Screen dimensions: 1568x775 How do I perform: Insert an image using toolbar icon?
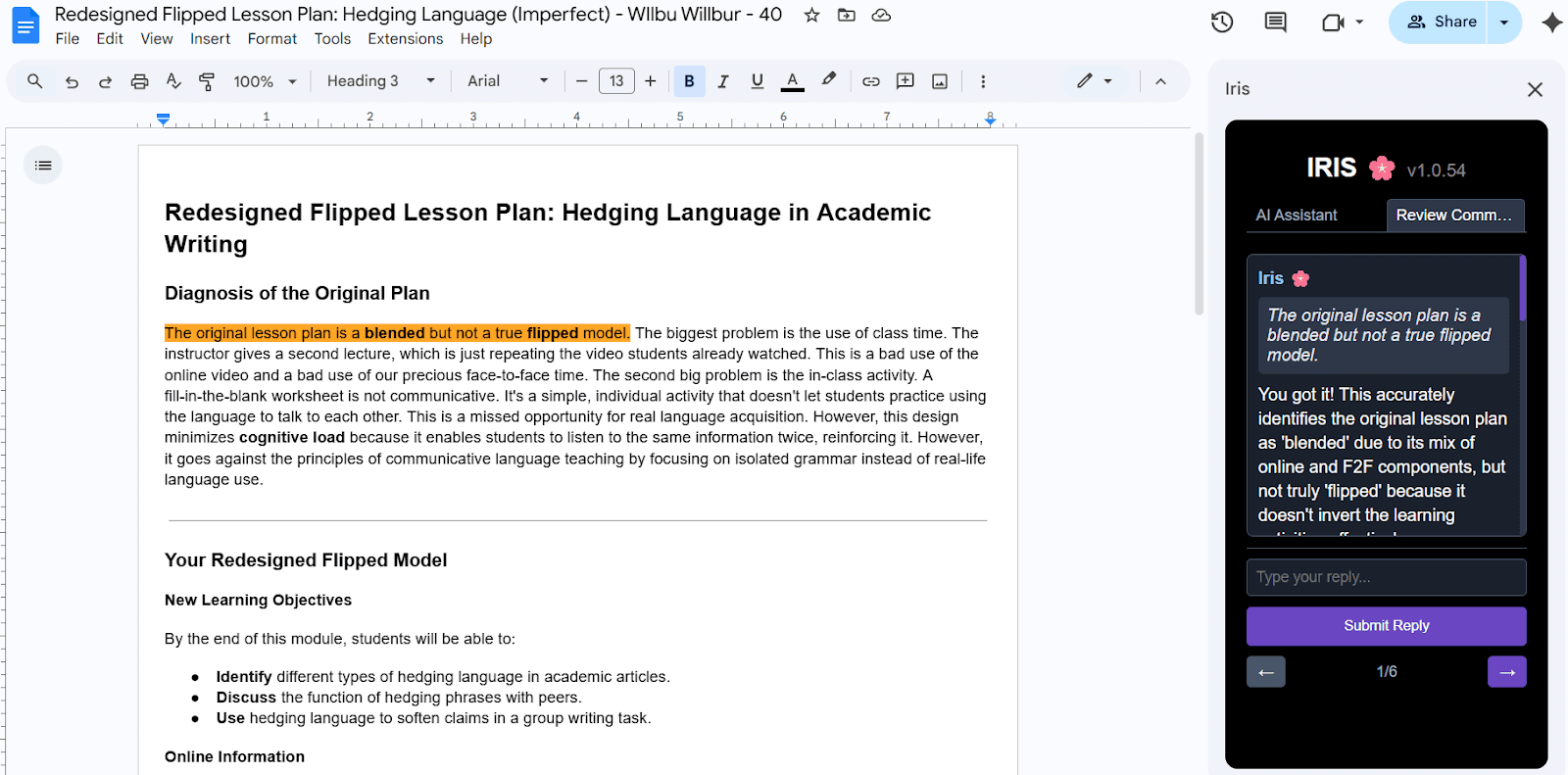[939, 81]
